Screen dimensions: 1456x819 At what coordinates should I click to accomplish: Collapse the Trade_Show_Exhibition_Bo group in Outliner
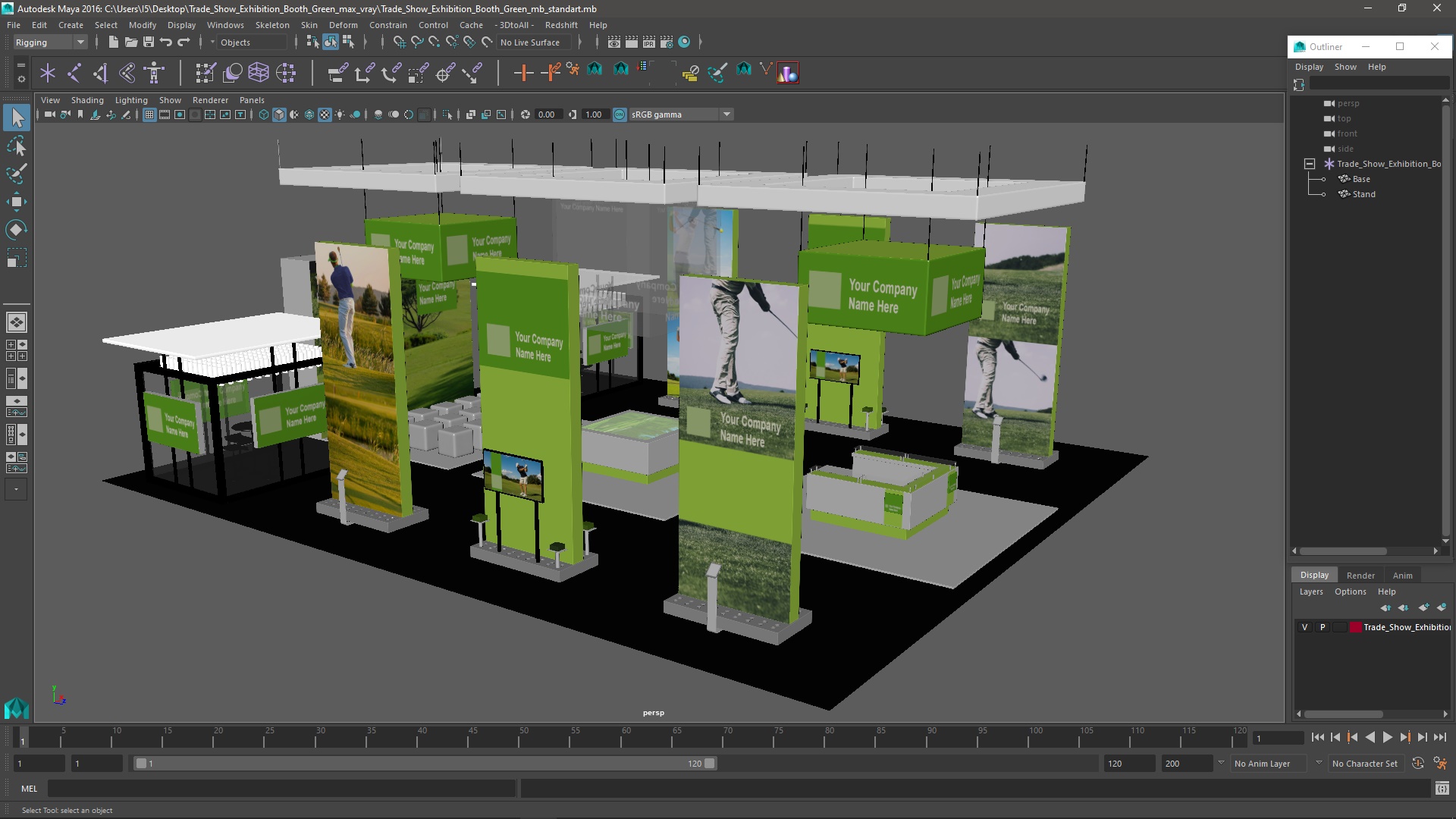[1310, 164]
